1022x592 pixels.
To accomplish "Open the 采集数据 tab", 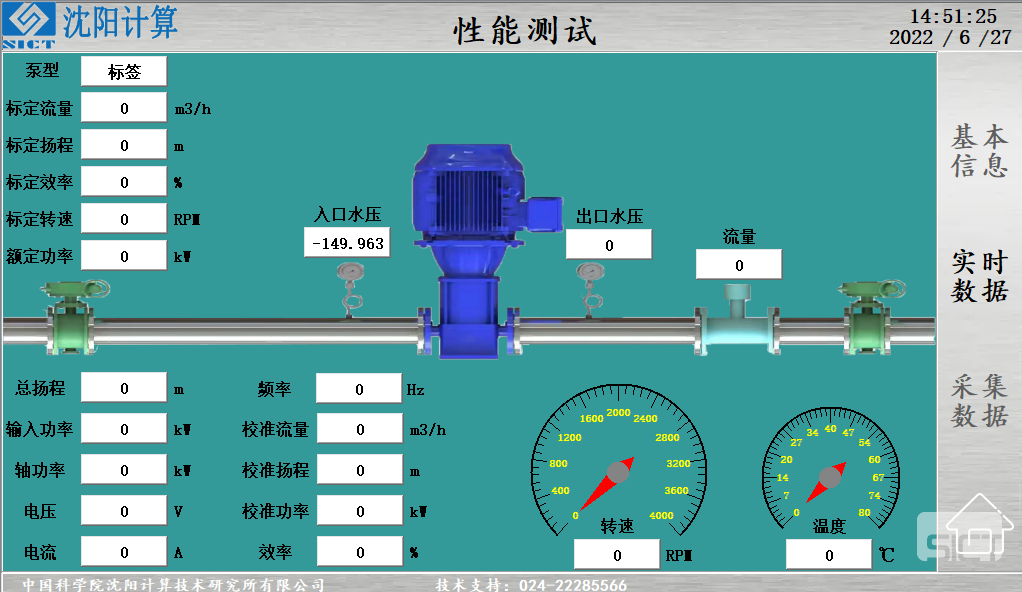I will click(978, 401).
